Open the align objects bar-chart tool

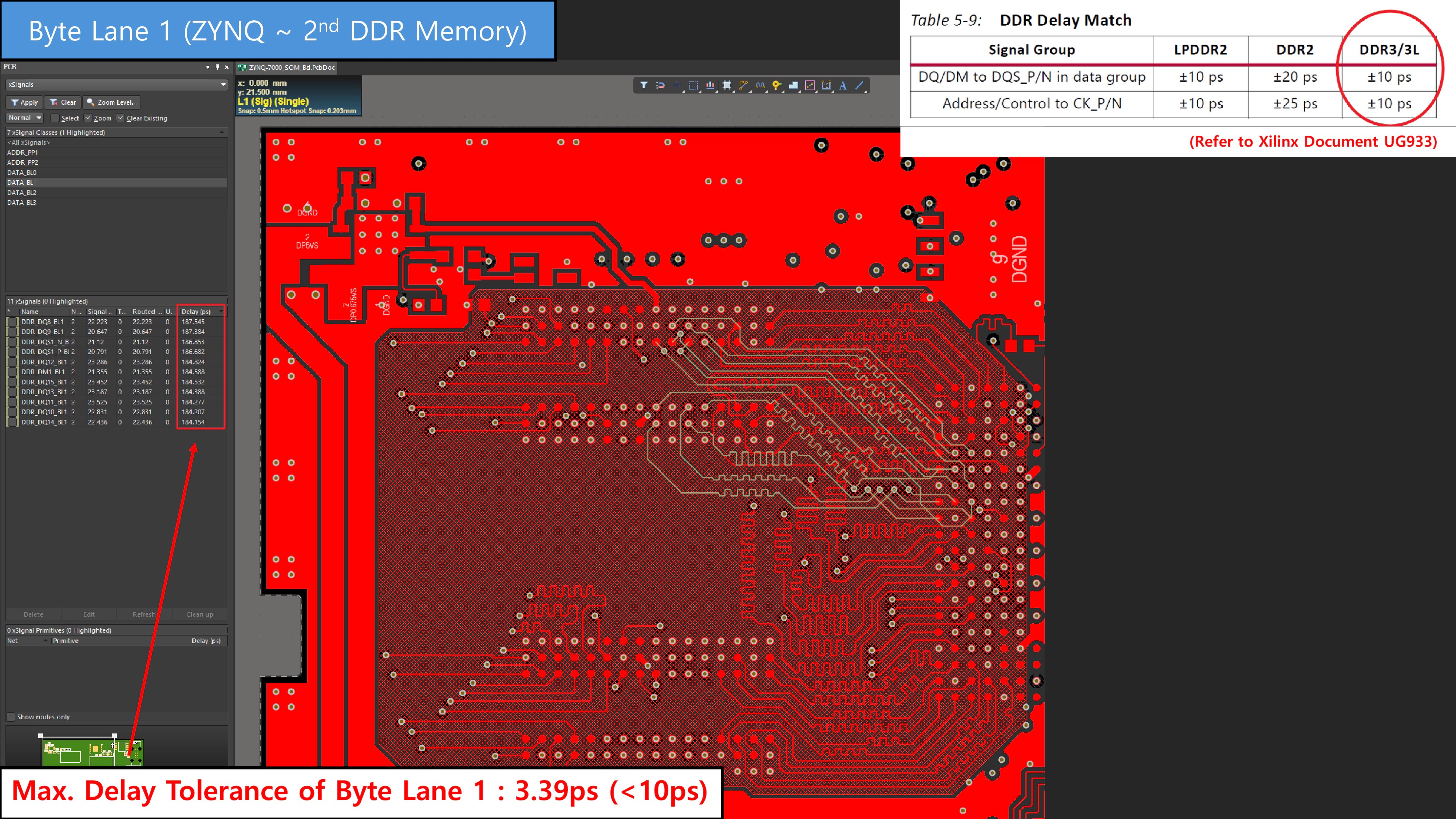(x=710, y=85)
